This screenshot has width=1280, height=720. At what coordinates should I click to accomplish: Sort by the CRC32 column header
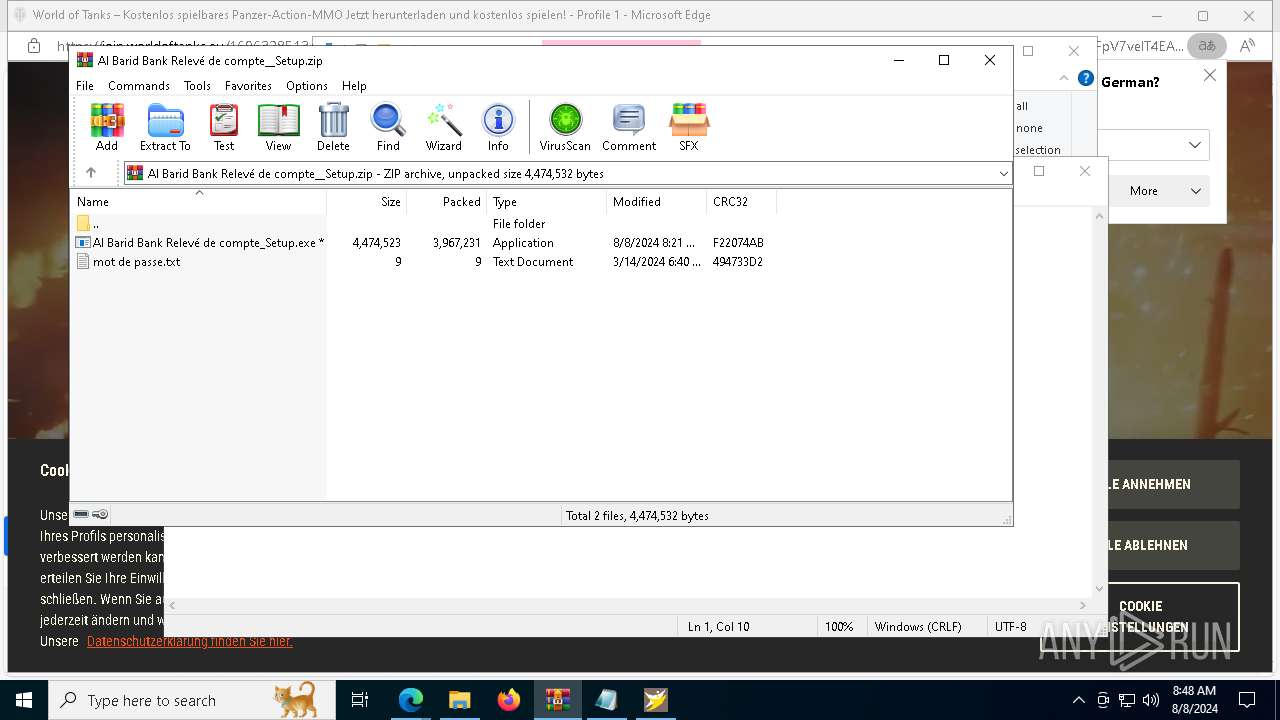click(x=742, y=202)
